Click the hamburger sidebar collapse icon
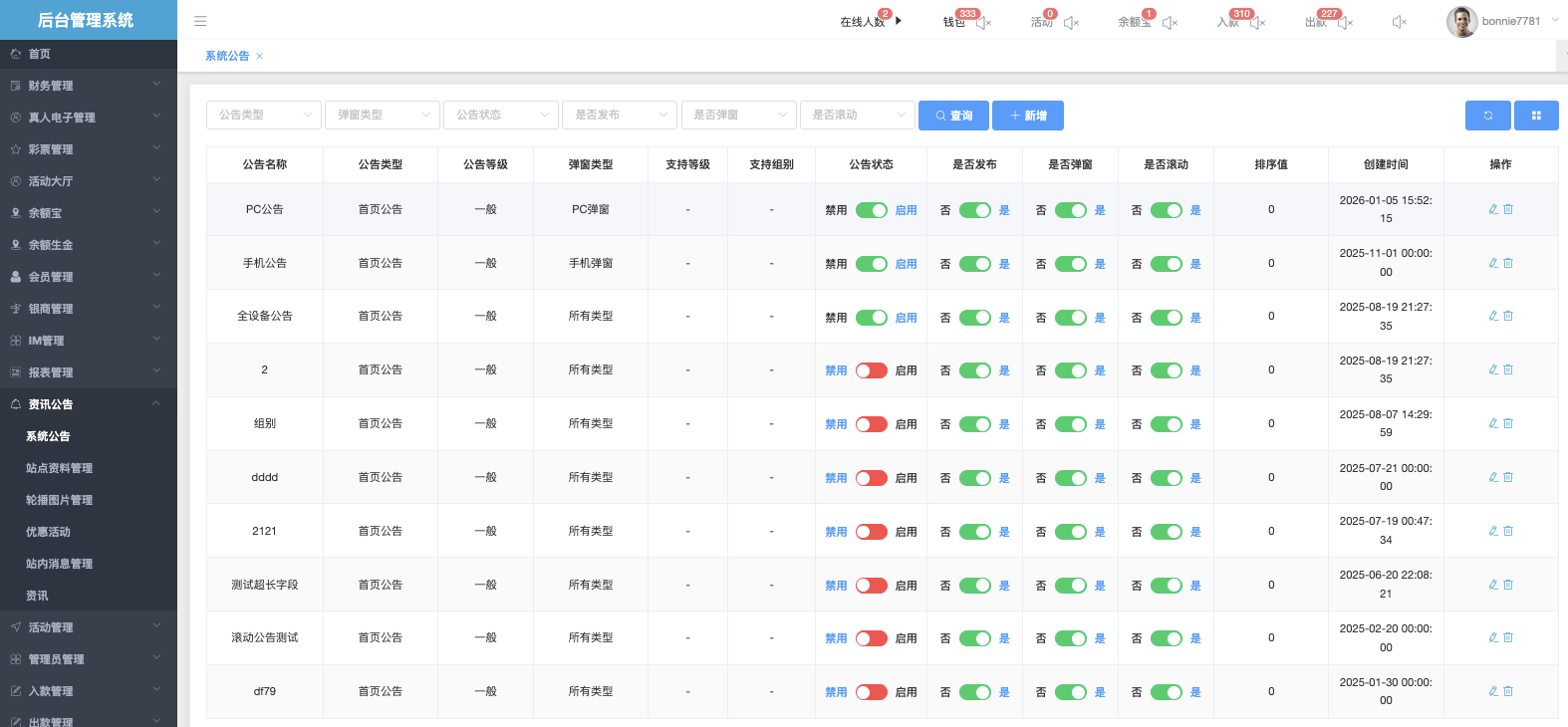This screenshot has width=1568, height=727. [200, 21]
